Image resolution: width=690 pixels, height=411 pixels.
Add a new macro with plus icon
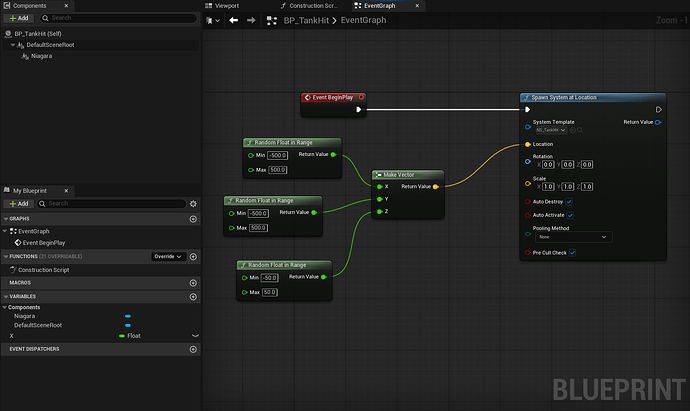[x=193, y=283]
